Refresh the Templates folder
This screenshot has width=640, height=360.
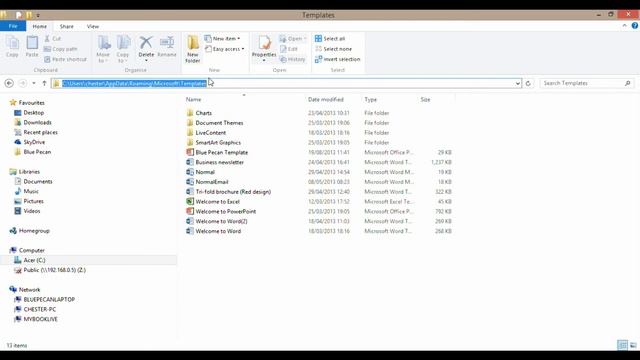coord(528,83)
